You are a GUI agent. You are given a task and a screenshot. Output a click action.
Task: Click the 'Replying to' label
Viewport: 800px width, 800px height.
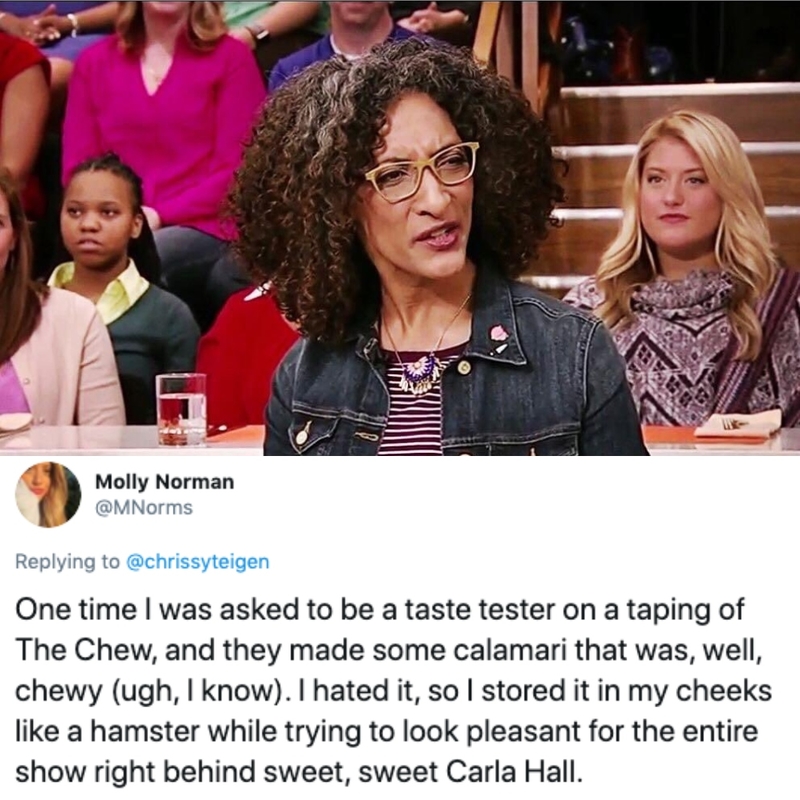67,562
